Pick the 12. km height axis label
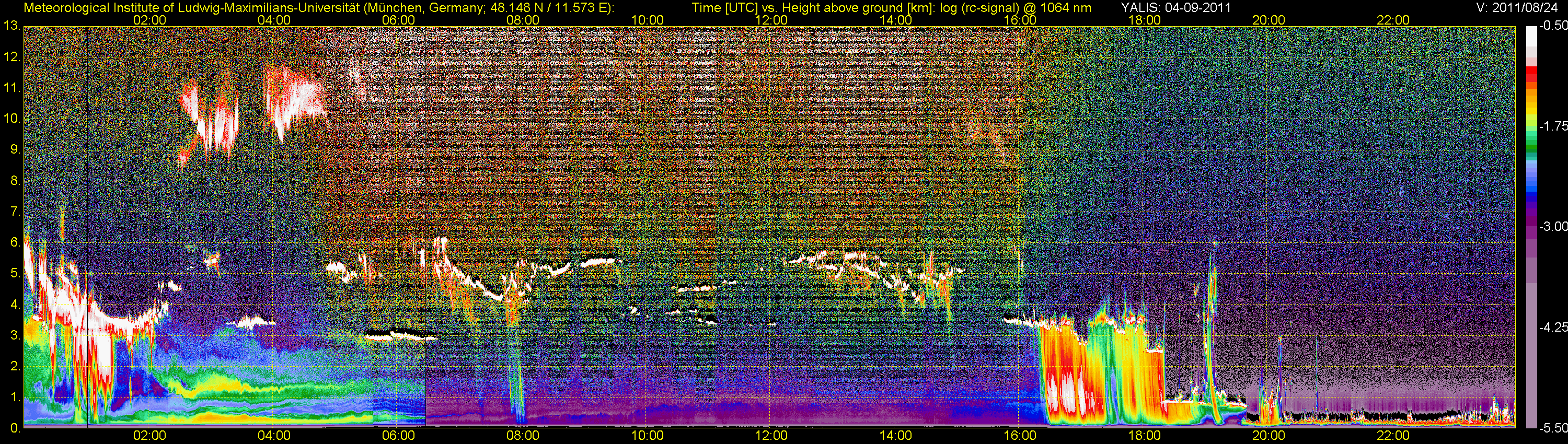This screenshot has height=444, width=1568. 11,57
